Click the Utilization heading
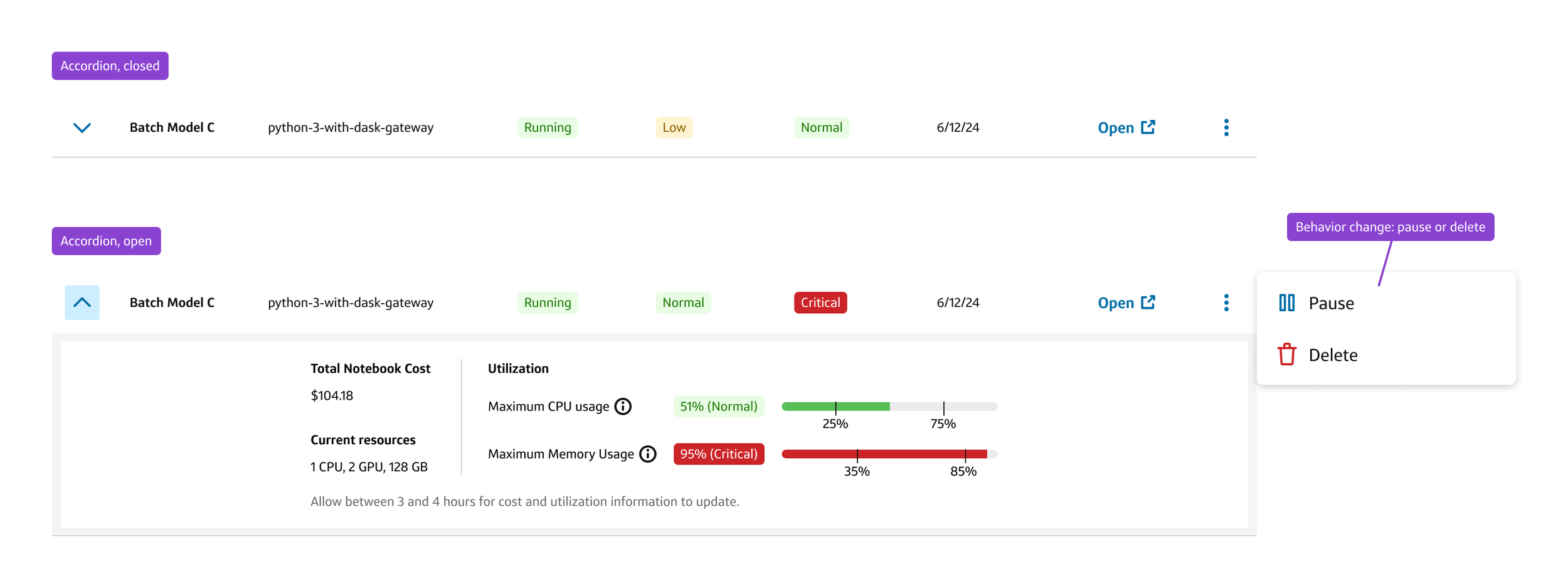1568x588 pixels. 518,369
